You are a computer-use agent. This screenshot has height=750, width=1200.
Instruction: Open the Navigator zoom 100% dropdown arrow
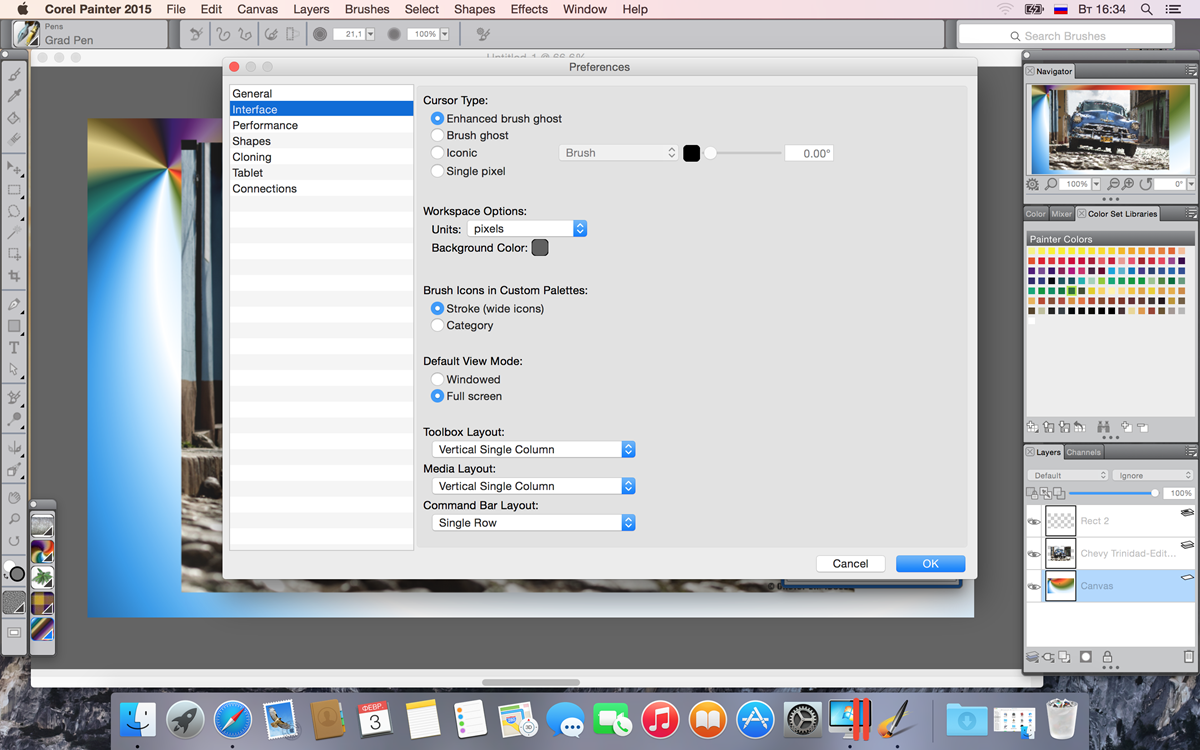1096,184
